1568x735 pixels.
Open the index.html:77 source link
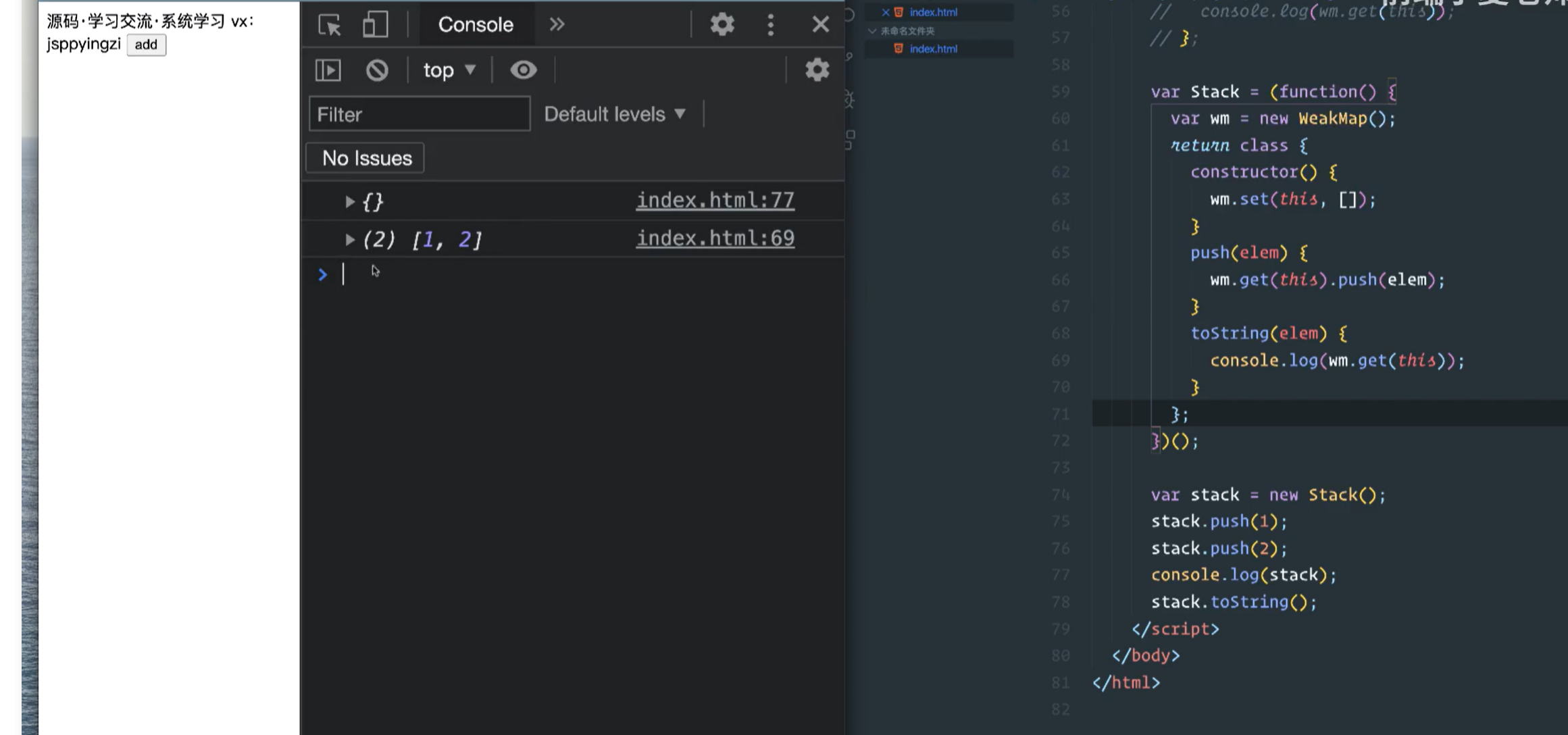[715, 201]
